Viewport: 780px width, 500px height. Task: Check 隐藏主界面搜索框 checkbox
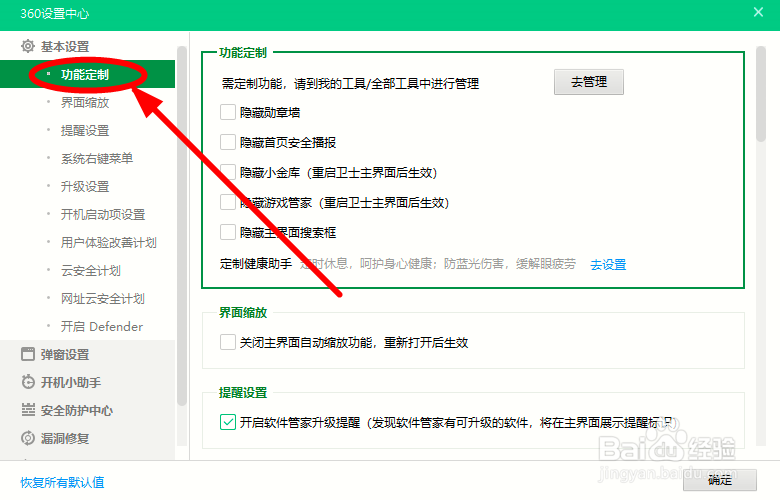tap(228, 232)
